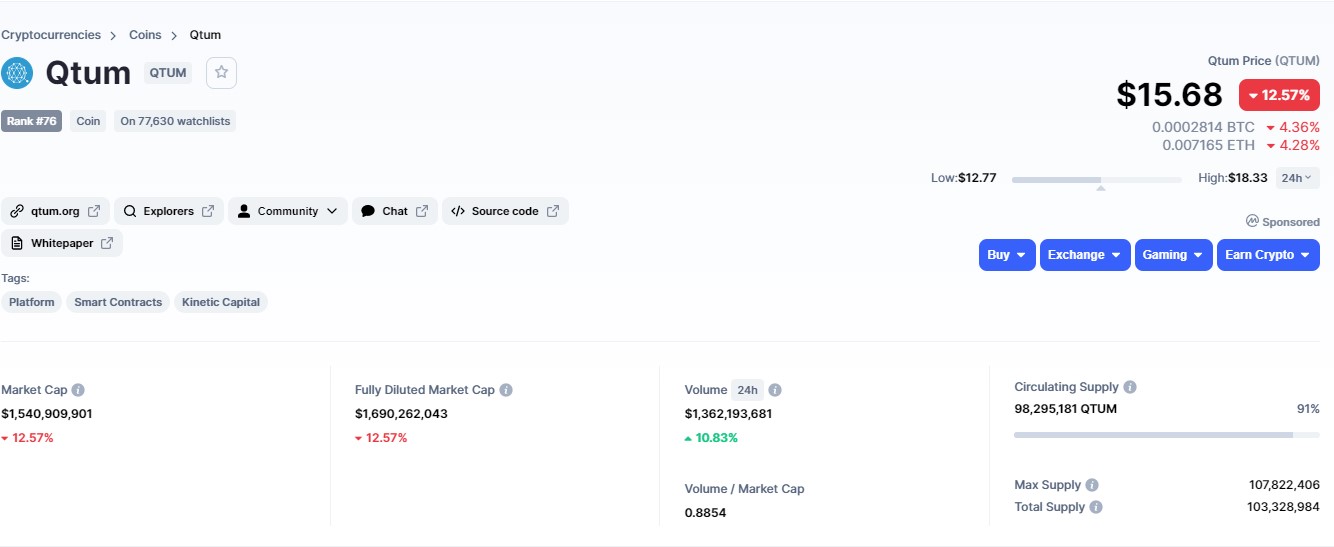
Task: Click the 0.007165 ETH price text
Action: tap(1208, 145)
